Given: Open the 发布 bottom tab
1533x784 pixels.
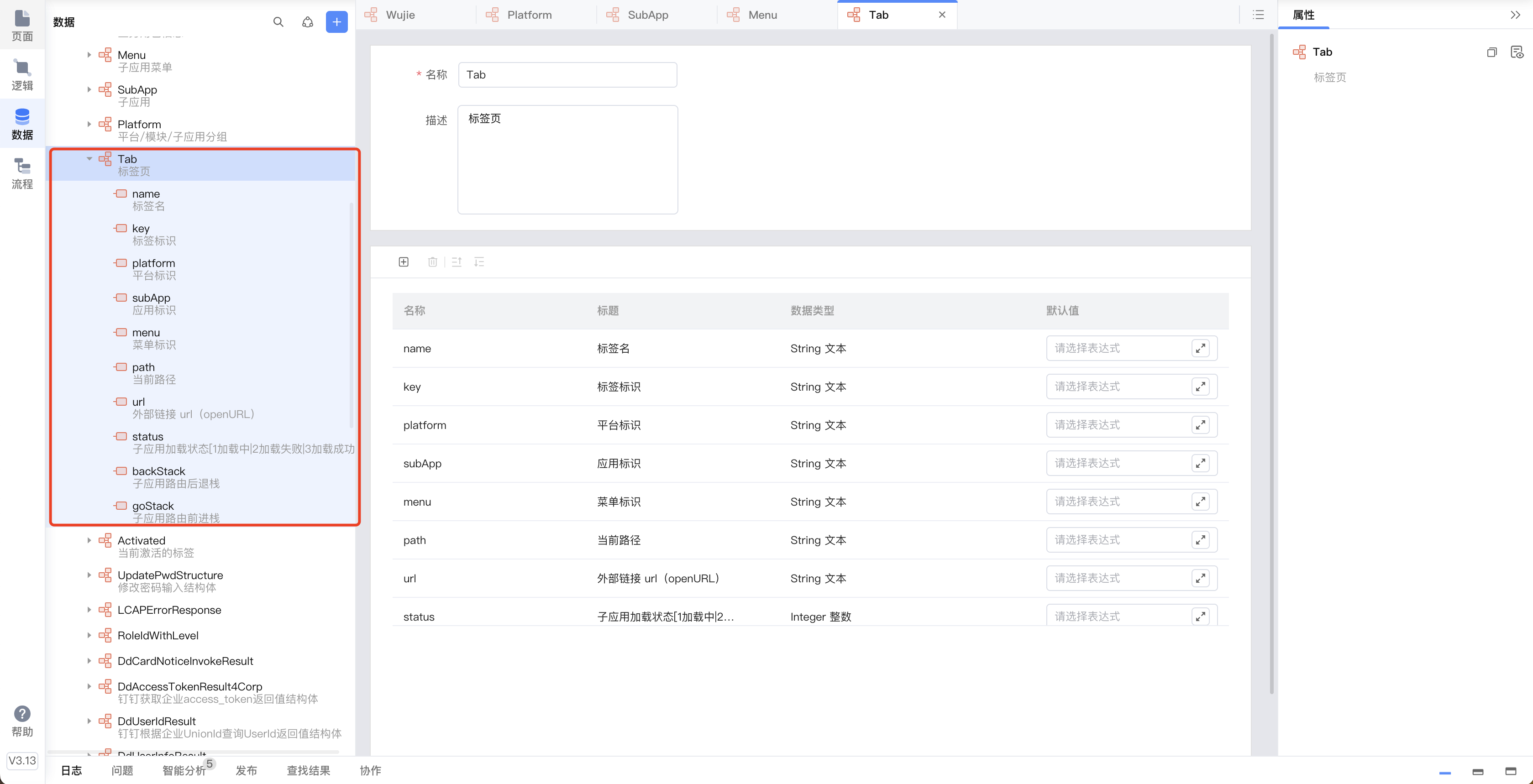Looking at the screenshot, I should [246, 770].
